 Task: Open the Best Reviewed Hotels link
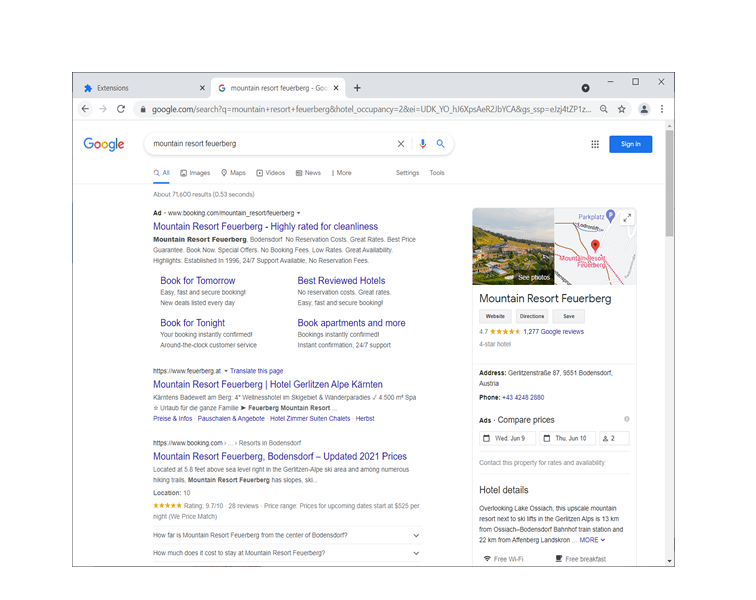341,281
